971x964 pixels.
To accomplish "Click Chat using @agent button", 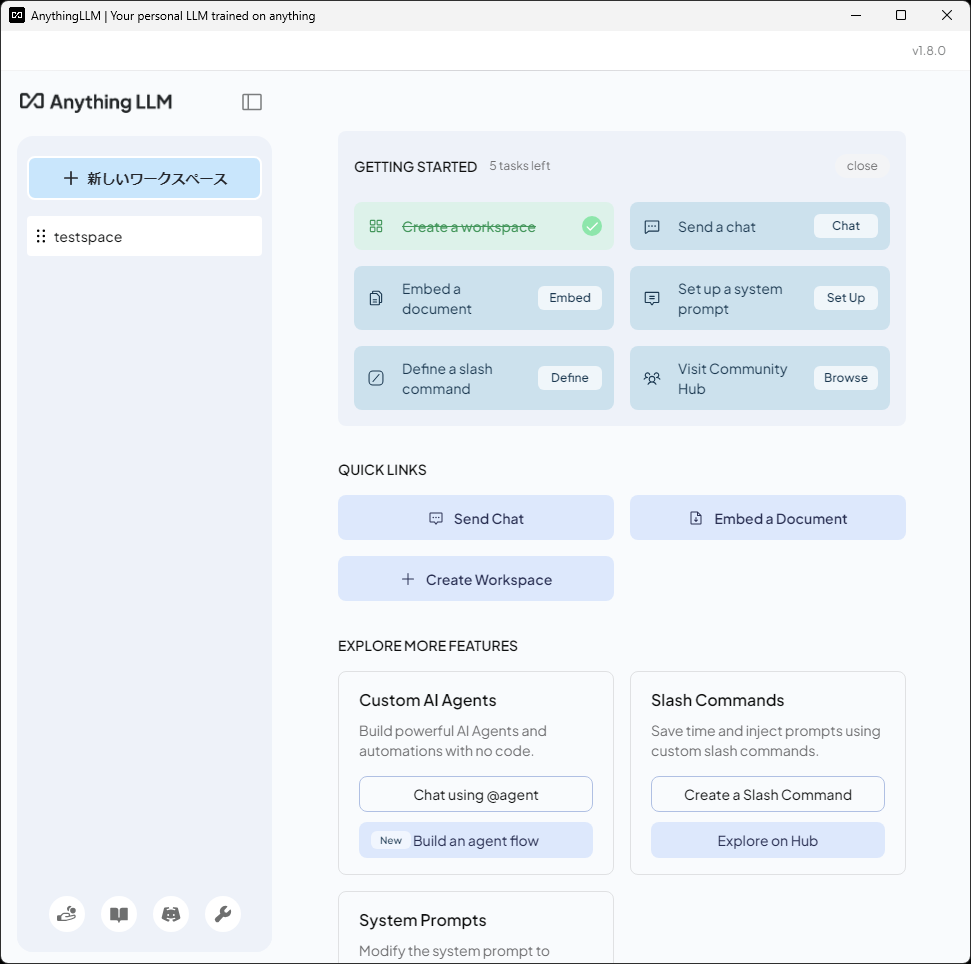I will [x=475, y=795].
